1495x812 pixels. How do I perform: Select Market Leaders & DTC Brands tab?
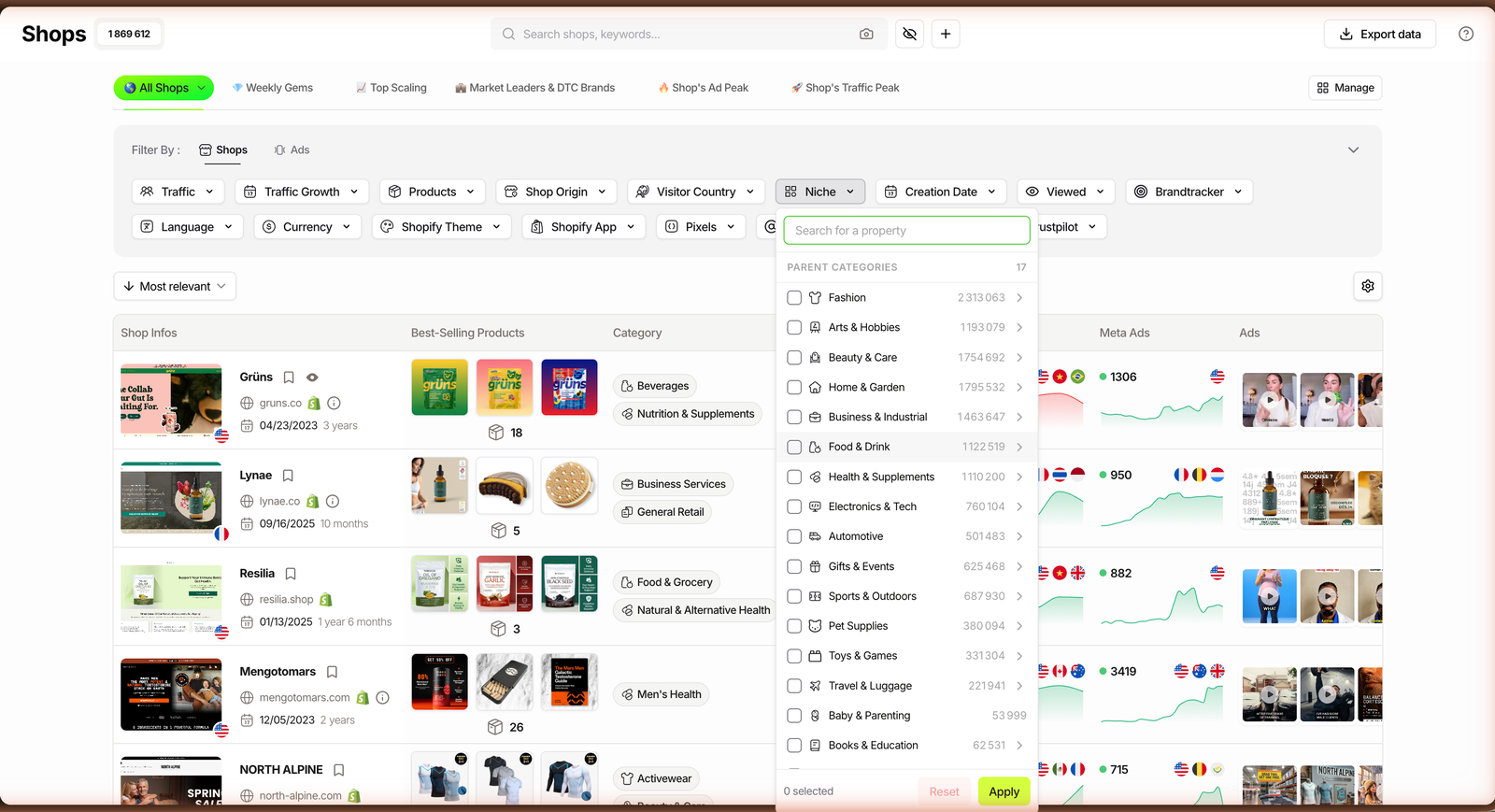click(x=534, y=88)
